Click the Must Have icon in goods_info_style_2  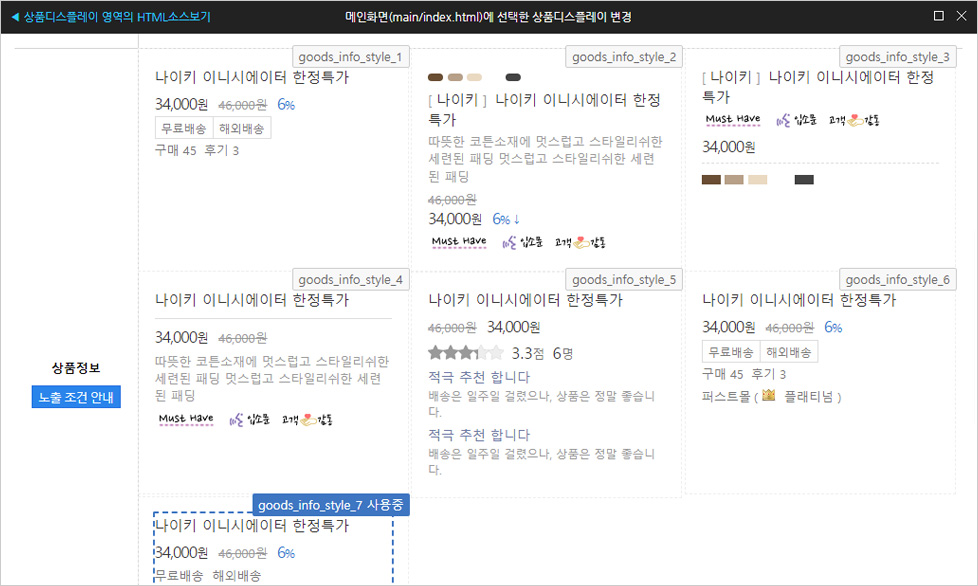(459, 242)
